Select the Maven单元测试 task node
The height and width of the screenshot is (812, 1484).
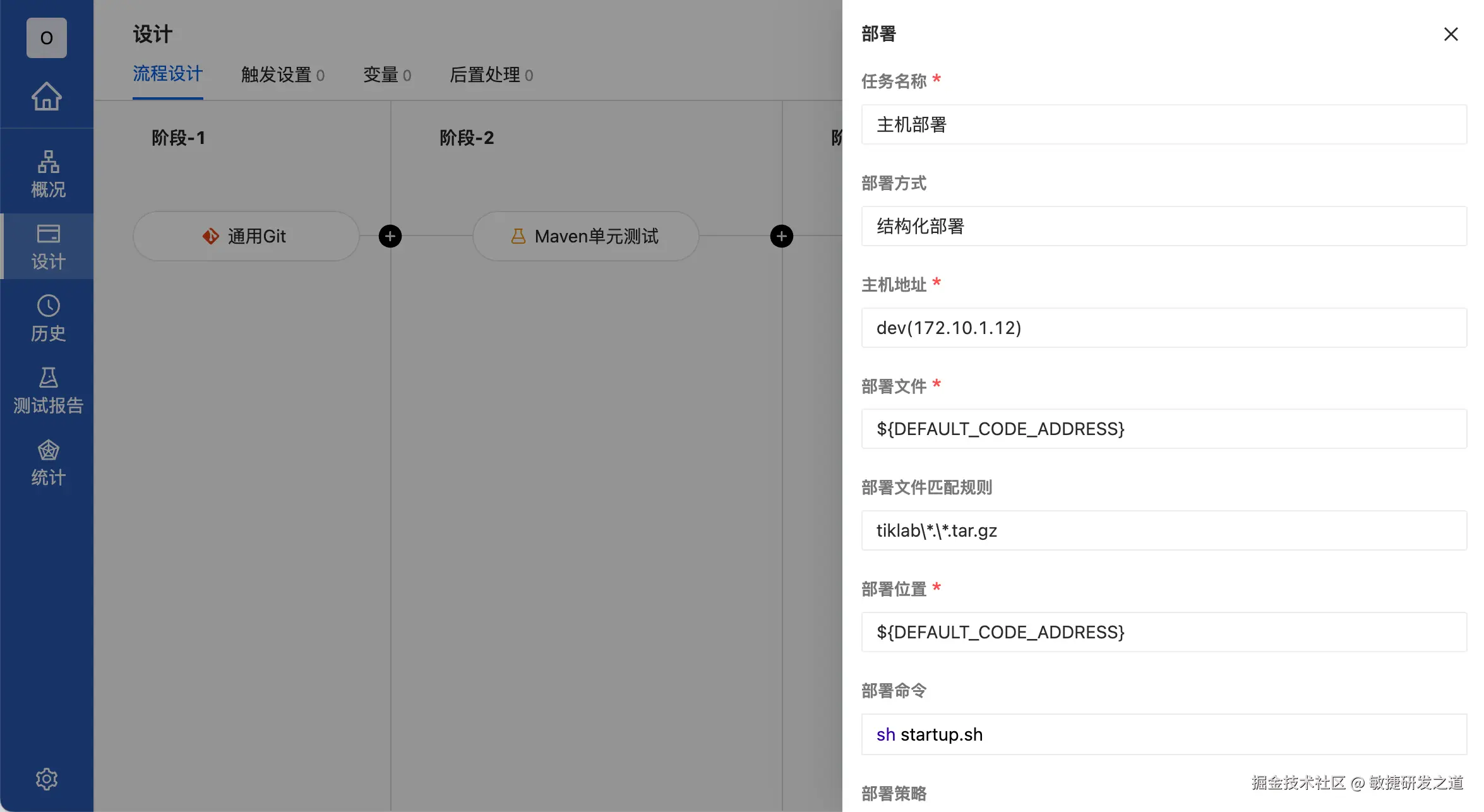585,236
